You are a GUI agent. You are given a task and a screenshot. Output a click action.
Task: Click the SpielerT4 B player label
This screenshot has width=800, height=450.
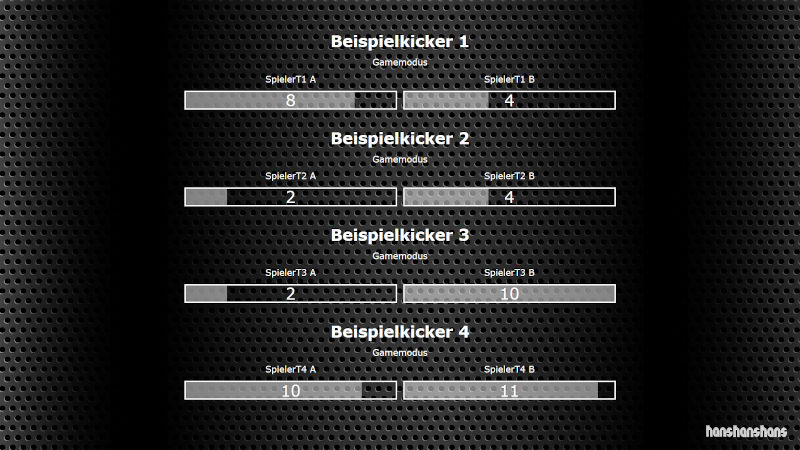[x=509, y=369]
